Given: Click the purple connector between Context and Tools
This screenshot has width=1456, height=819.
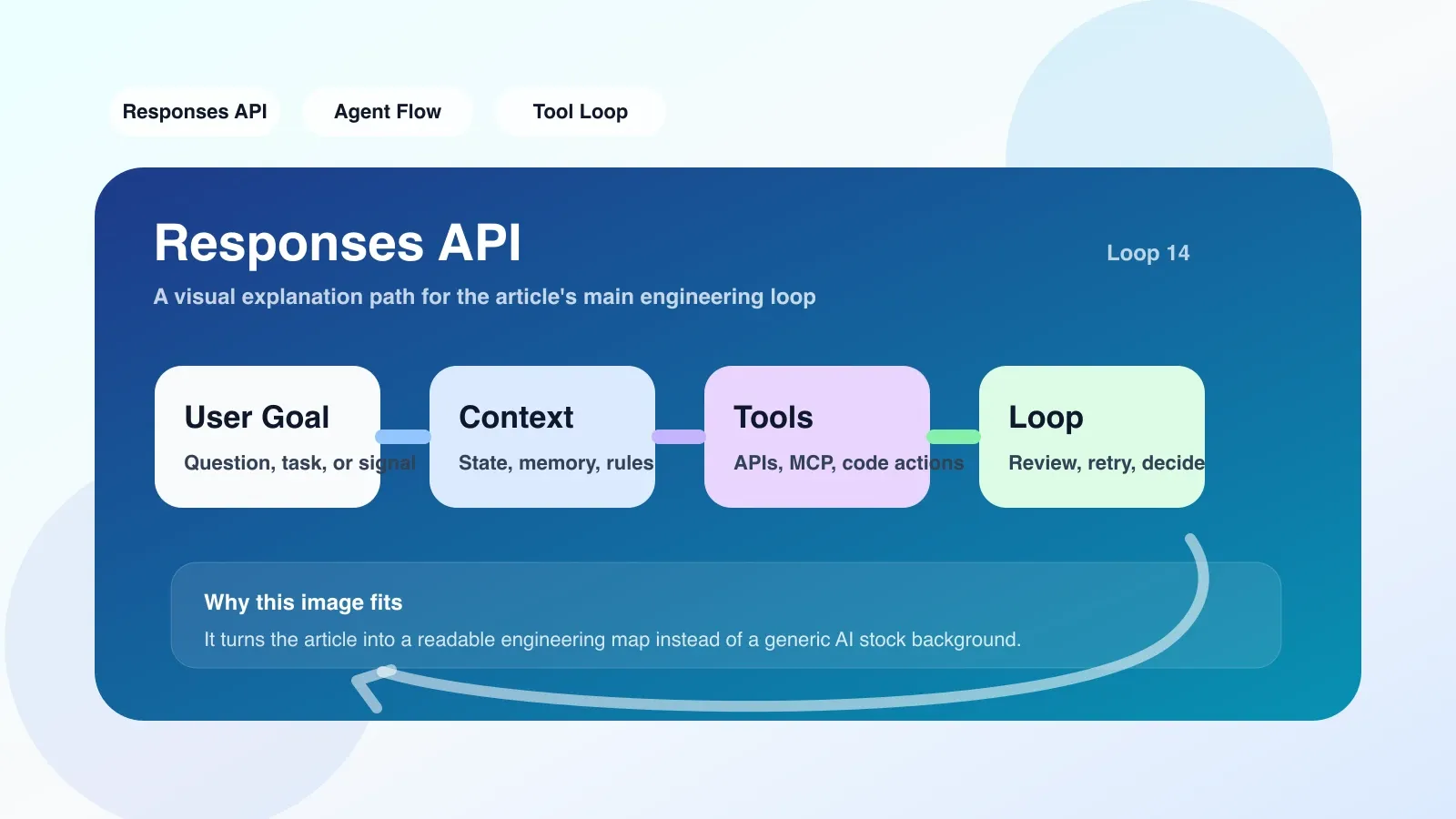Looking at the screenshot, I should [x=679, y=437].
